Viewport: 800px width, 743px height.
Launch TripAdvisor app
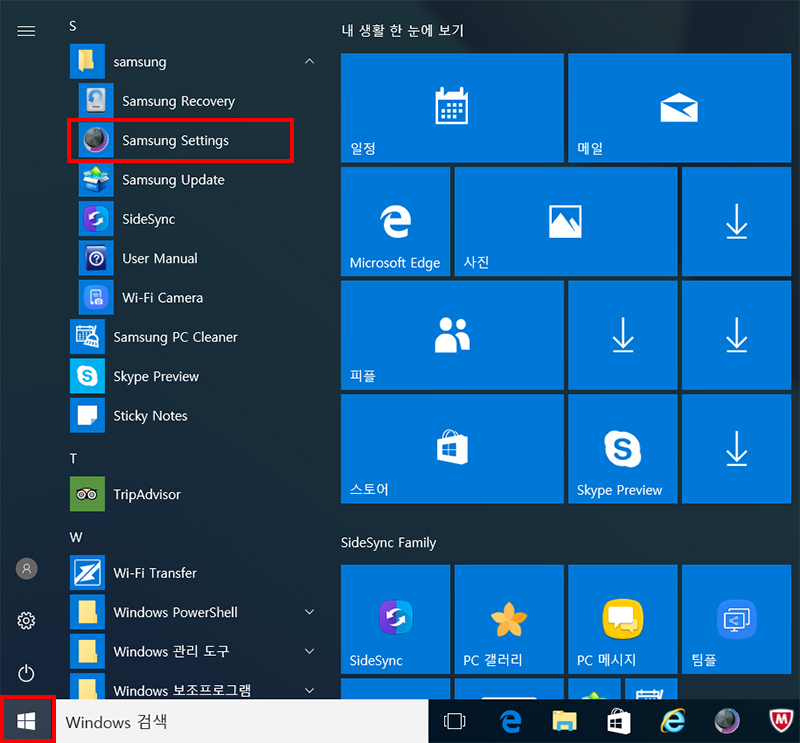196,494
